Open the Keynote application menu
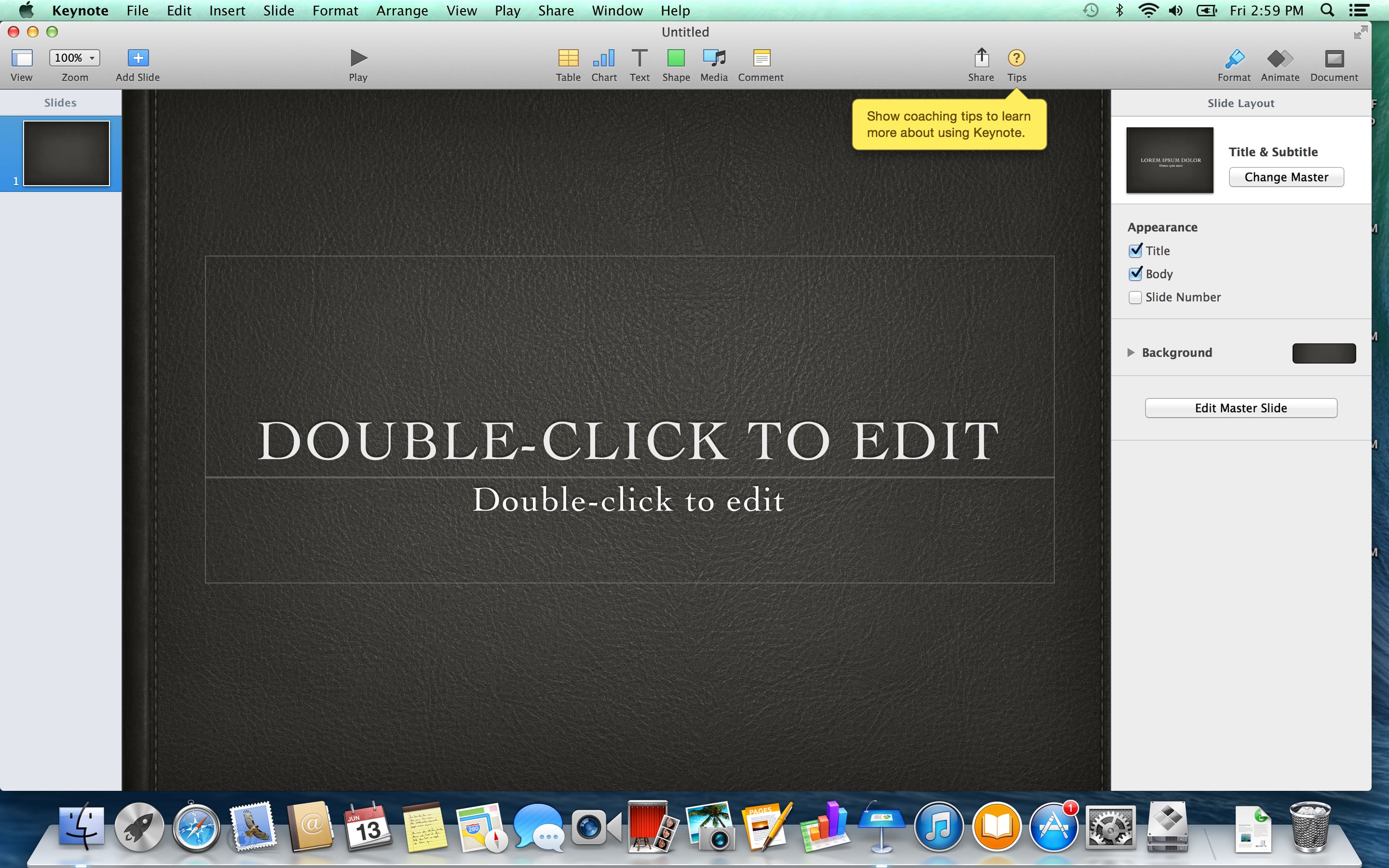This screenshot has width=1389, height=868. click(80, 10)
